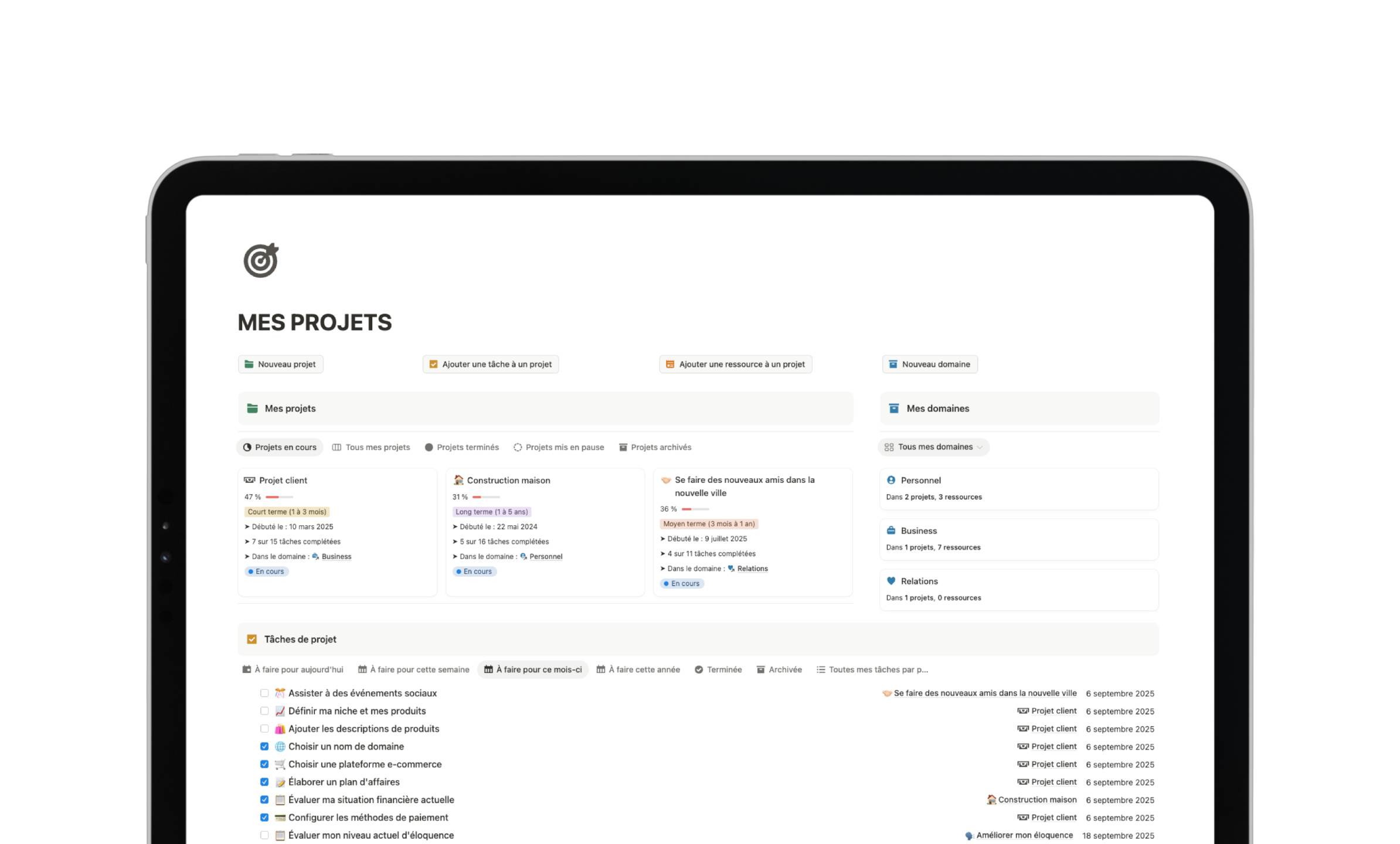This screenshot has width=1400, height=844.
Task: Click the person icon on Personnel domain card
Action: (x=891, y=479)
